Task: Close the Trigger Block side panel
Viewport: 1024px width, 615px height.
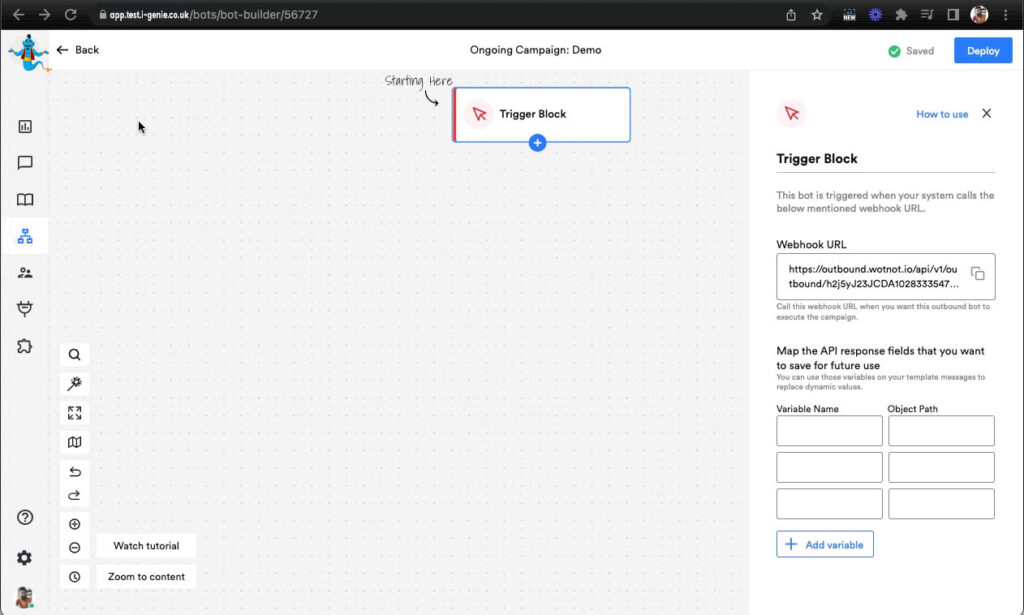Action: (986, 114)
